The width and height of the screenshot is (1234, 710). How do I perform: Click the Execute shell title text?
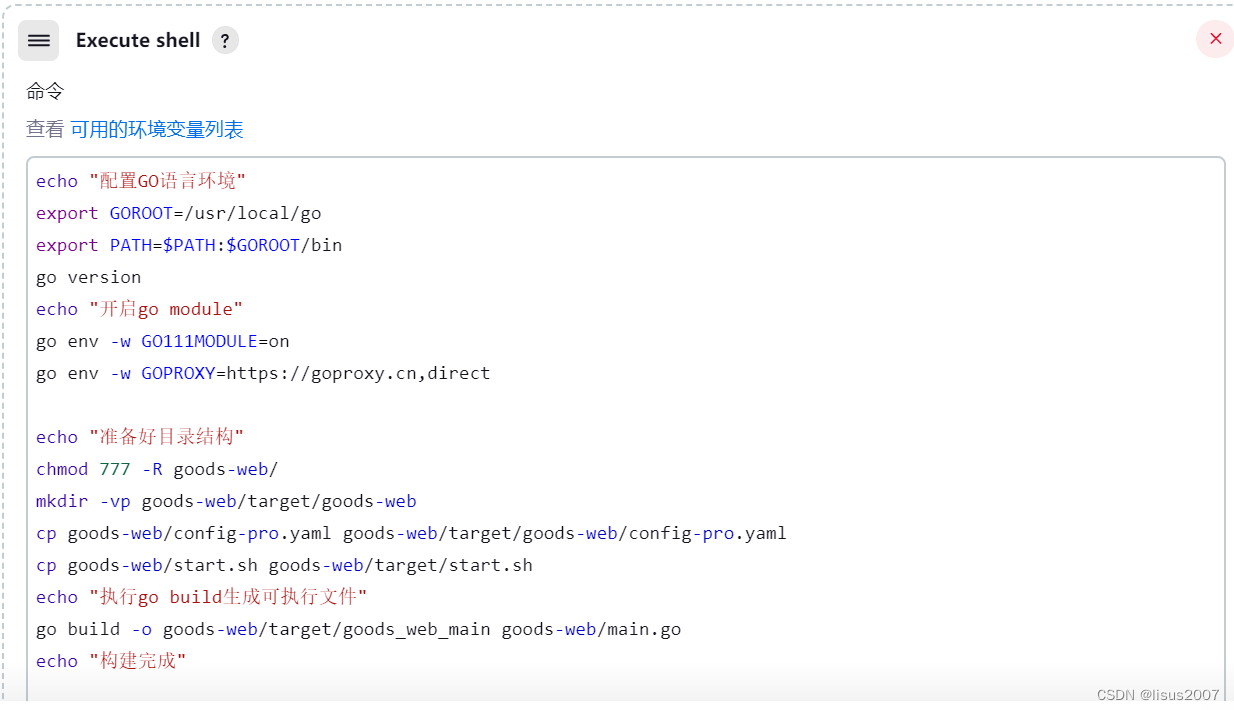pos(138,41)
